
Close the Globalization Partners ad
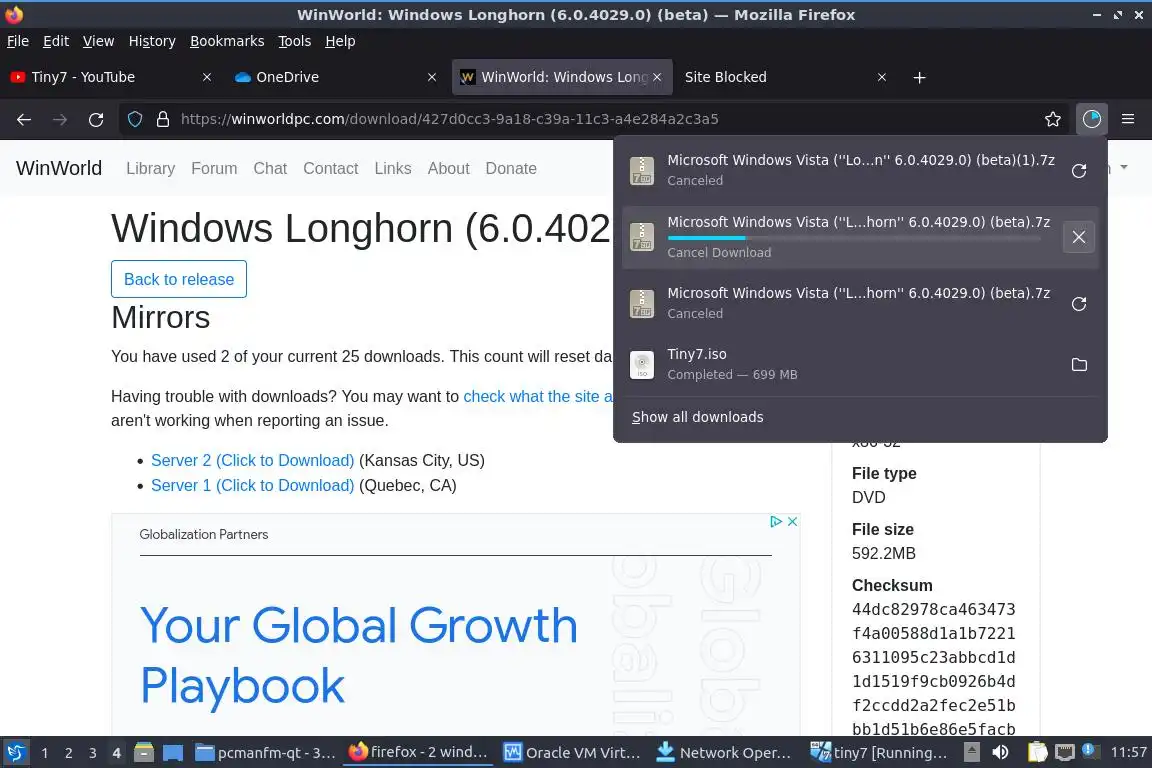point(792,521)
